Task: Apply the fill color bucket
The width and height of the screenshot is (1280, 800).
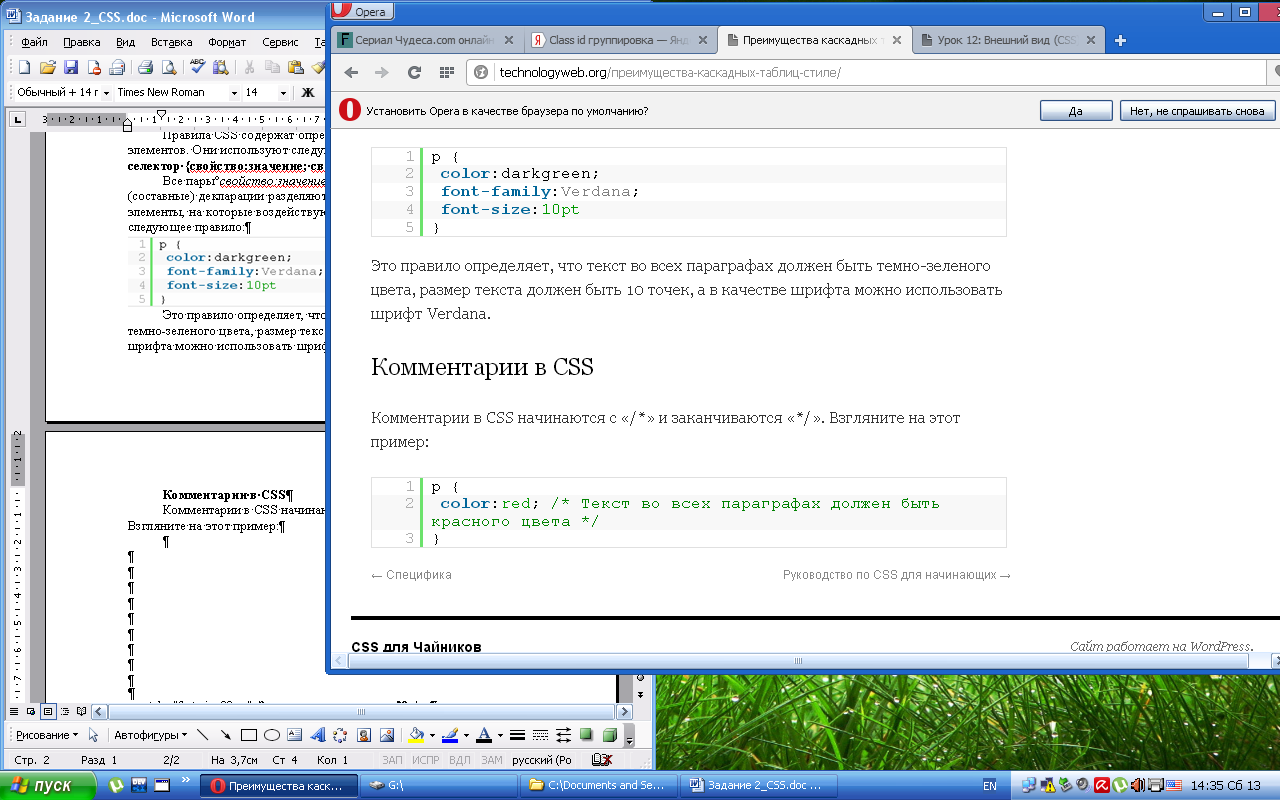Action: tap(417, 735)
